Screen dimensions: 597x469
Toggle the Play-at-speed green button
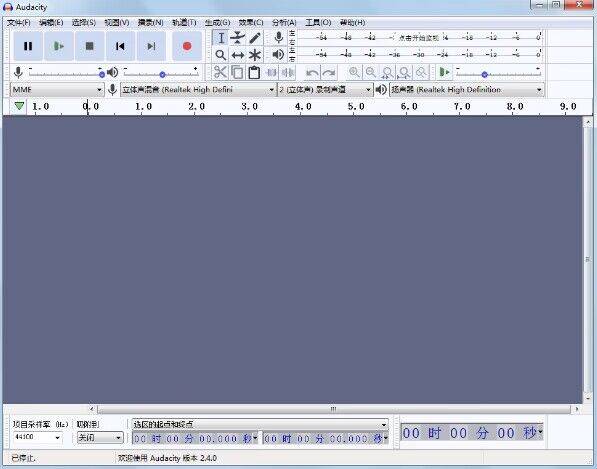pyautogui.click(x=444, y=72)
